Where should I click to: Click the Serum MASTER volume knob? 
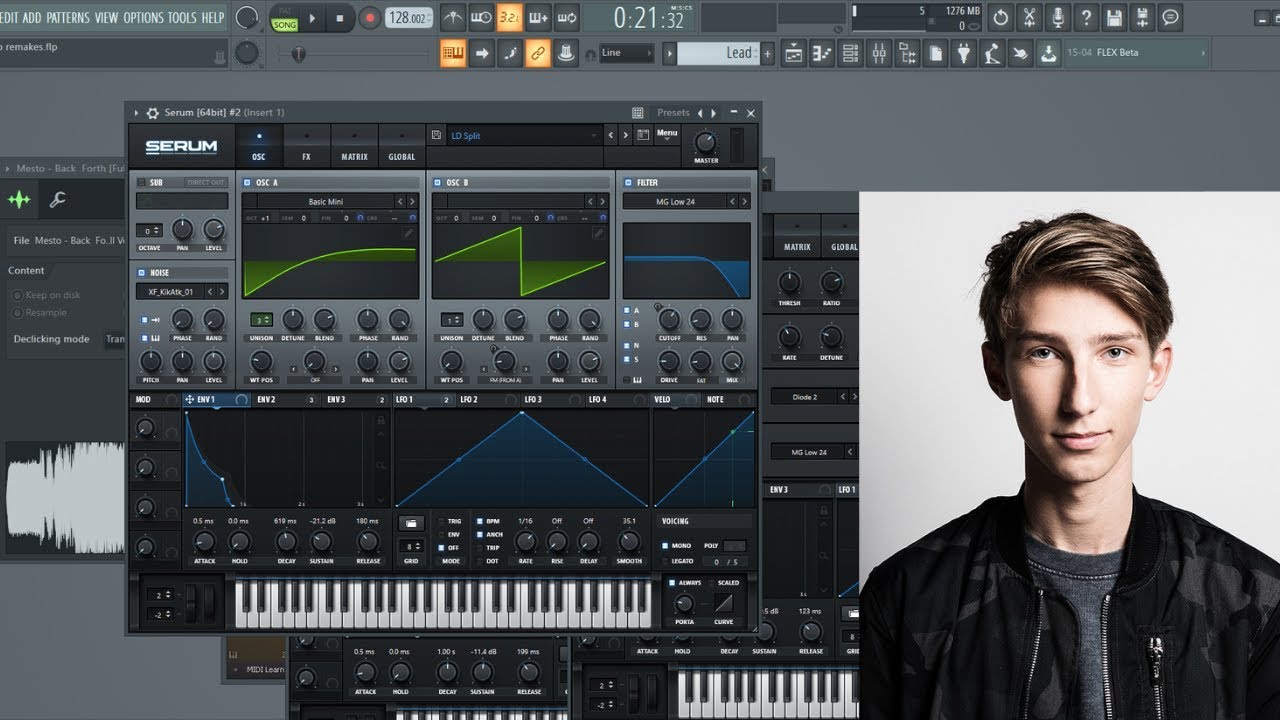pyautogui.click(x=705, y=141)
